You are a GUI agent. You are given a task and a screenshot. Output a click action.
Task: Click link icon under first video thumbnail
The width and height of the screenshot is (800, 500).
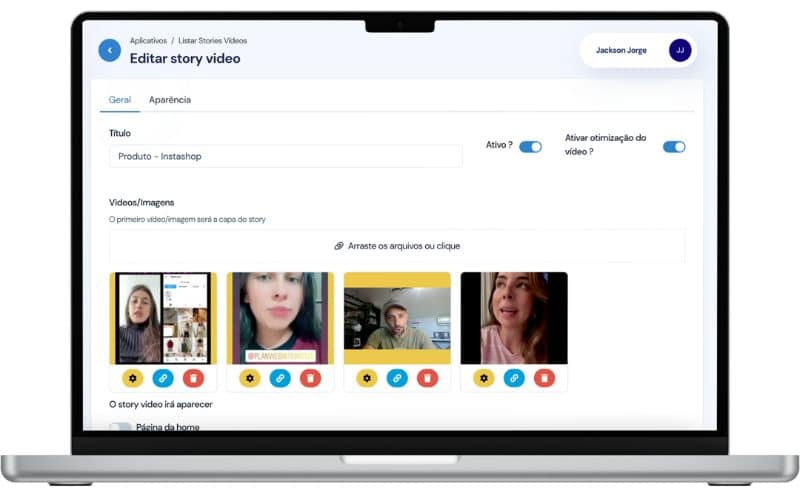click(163, 378)
